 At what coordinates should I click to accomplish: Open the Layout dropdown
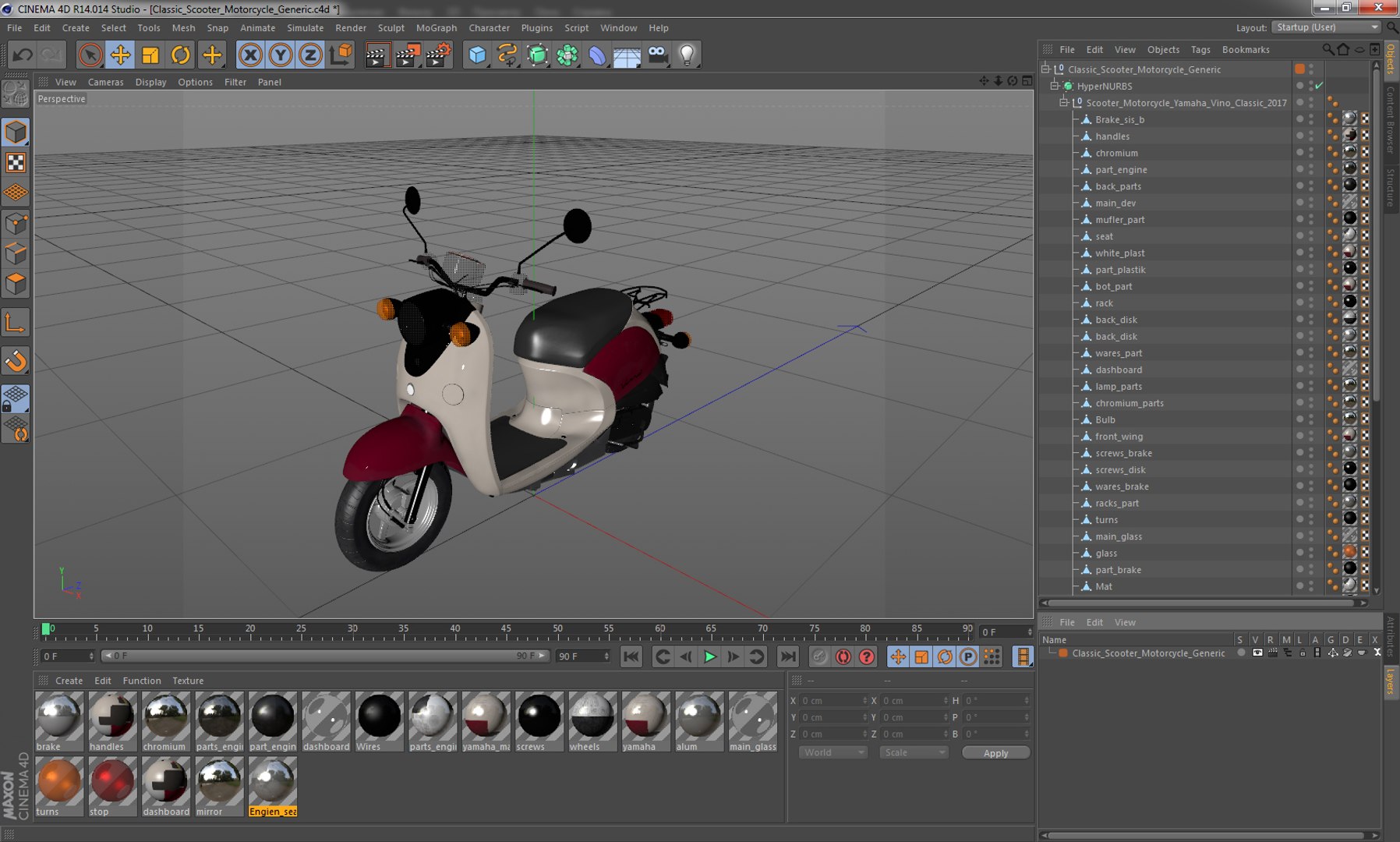click(1326, 27)
